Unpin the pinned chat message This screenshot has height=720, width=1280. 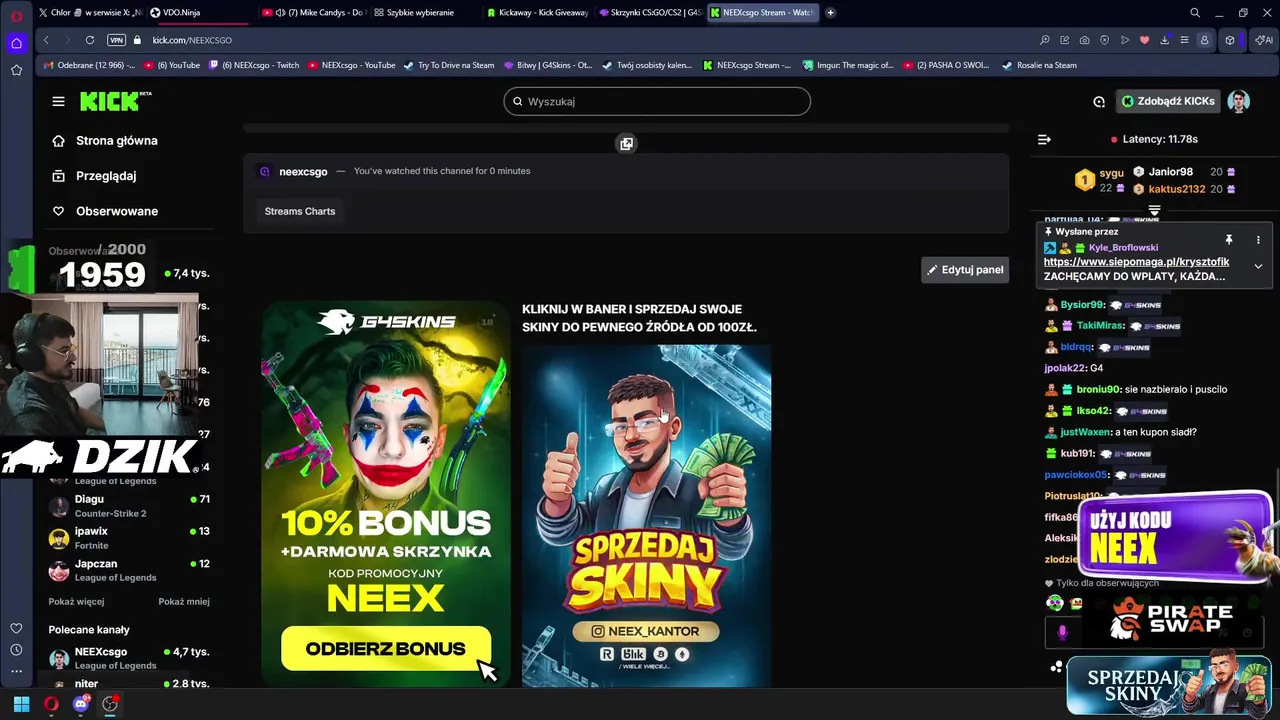coord(1228,240)
